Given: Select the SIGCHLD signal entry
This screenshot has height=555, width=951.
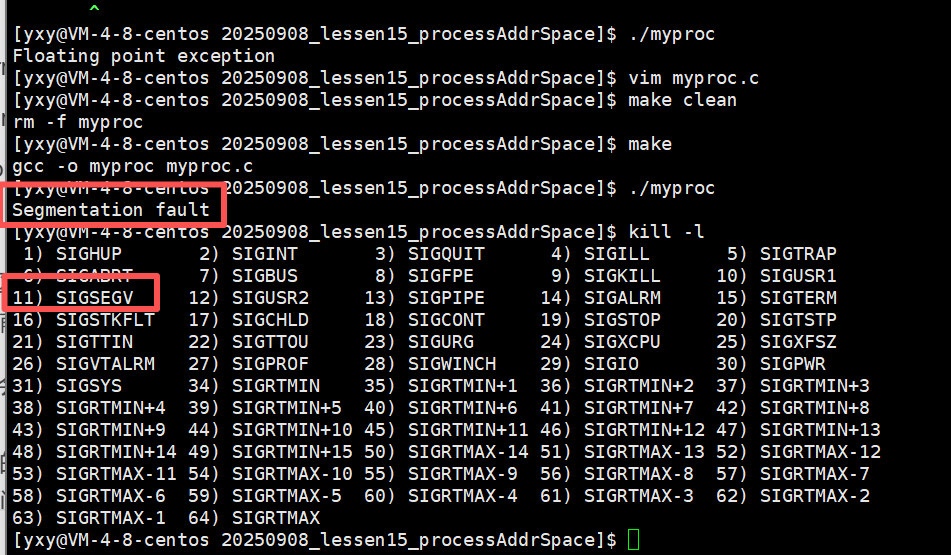Looking at the screenshot, I should (x=248, y=320).
